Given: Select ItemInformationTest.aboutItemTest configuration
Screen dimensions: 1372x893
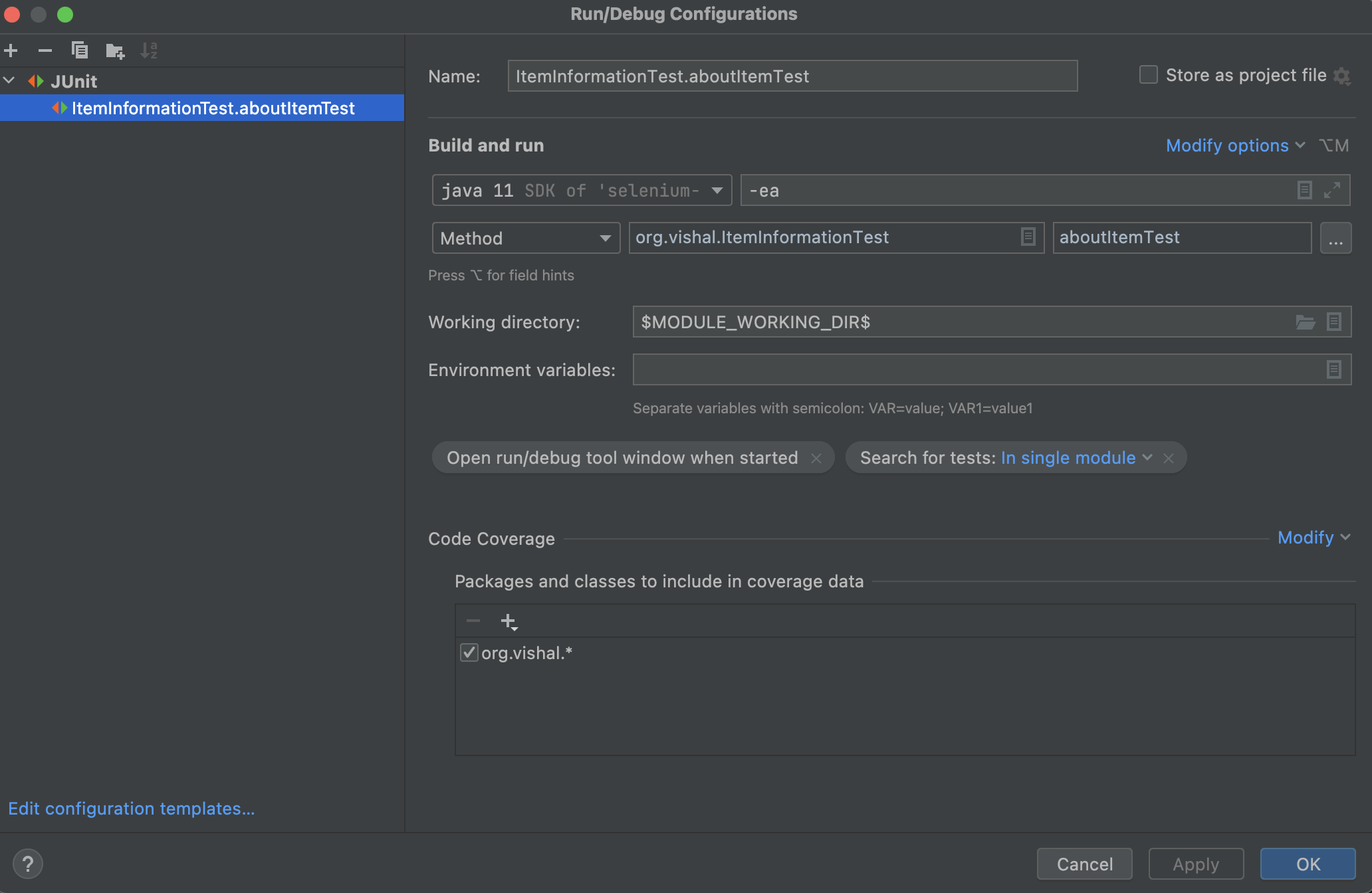Looking at the screenshot, I should coord(202,108).
